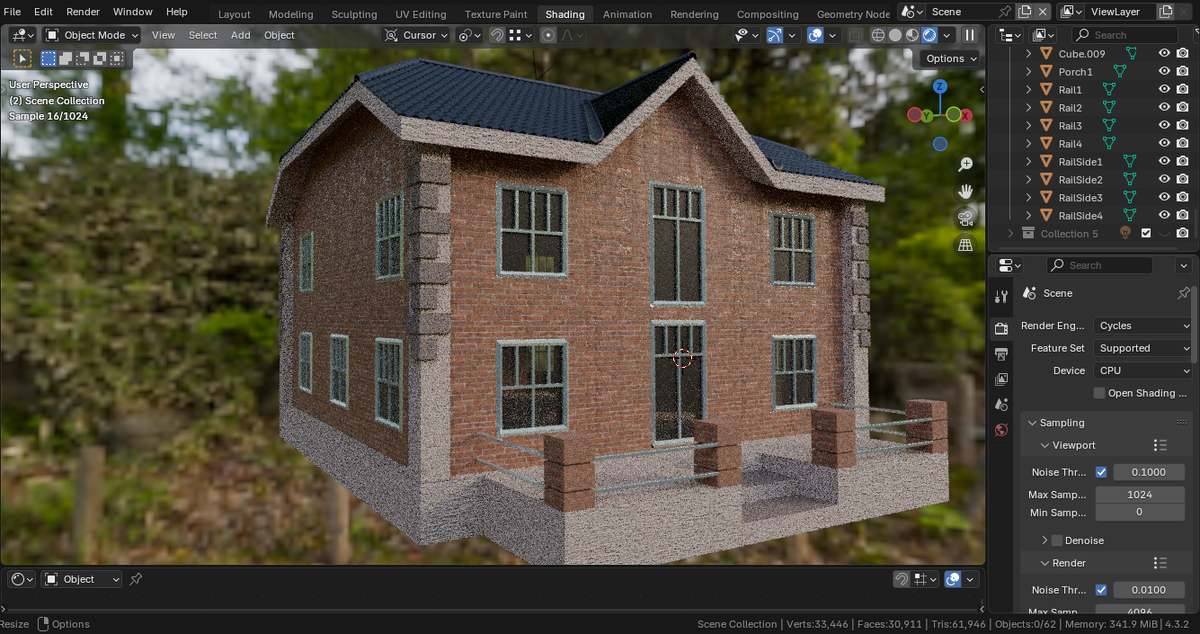This screenshot has height=634, width=1200.
Task: Select solid viewport shading mode
Action: point(895,35)
